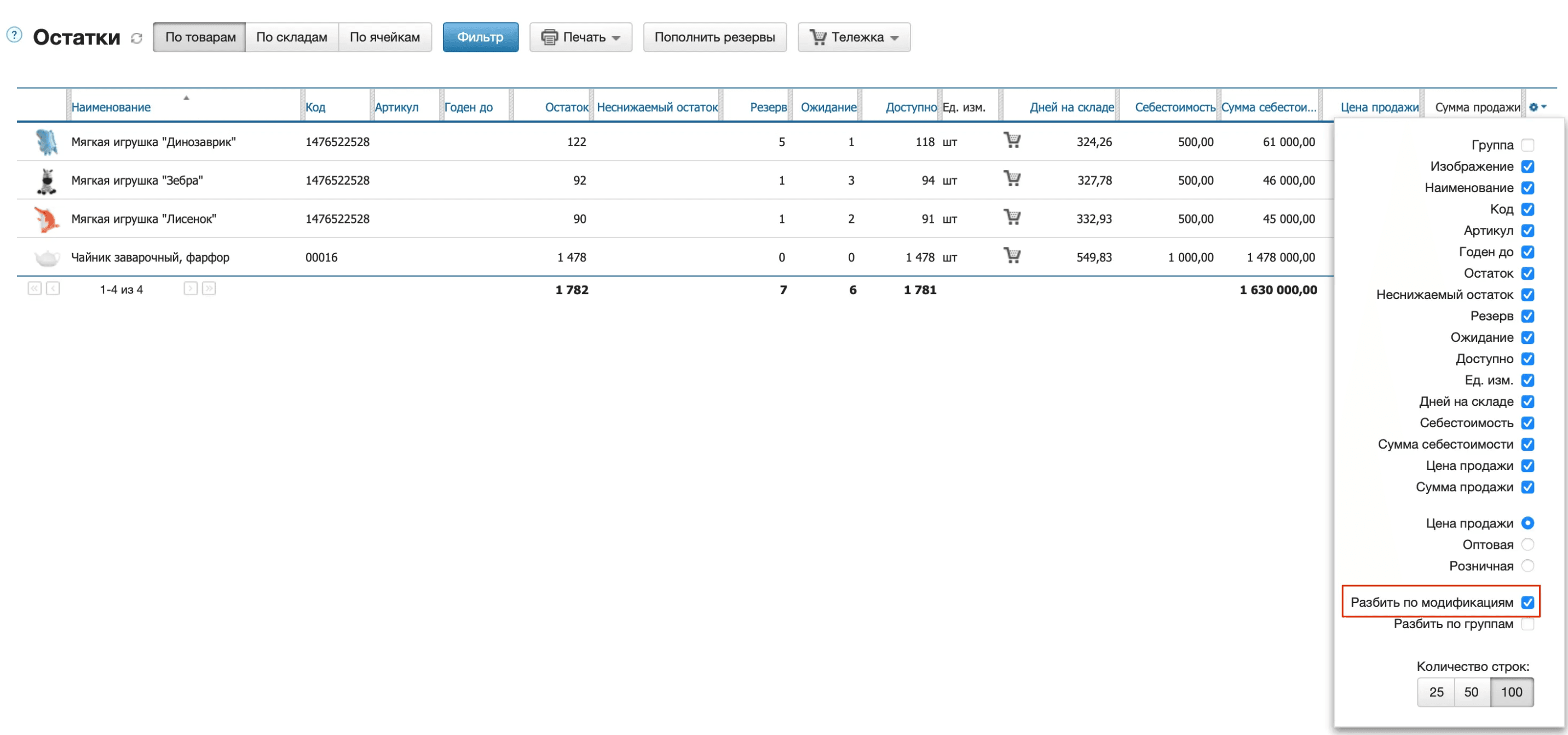1568x735 pixels.
Task: Click the refresh icon next to Остатки
Action: [x=136, y=38]
